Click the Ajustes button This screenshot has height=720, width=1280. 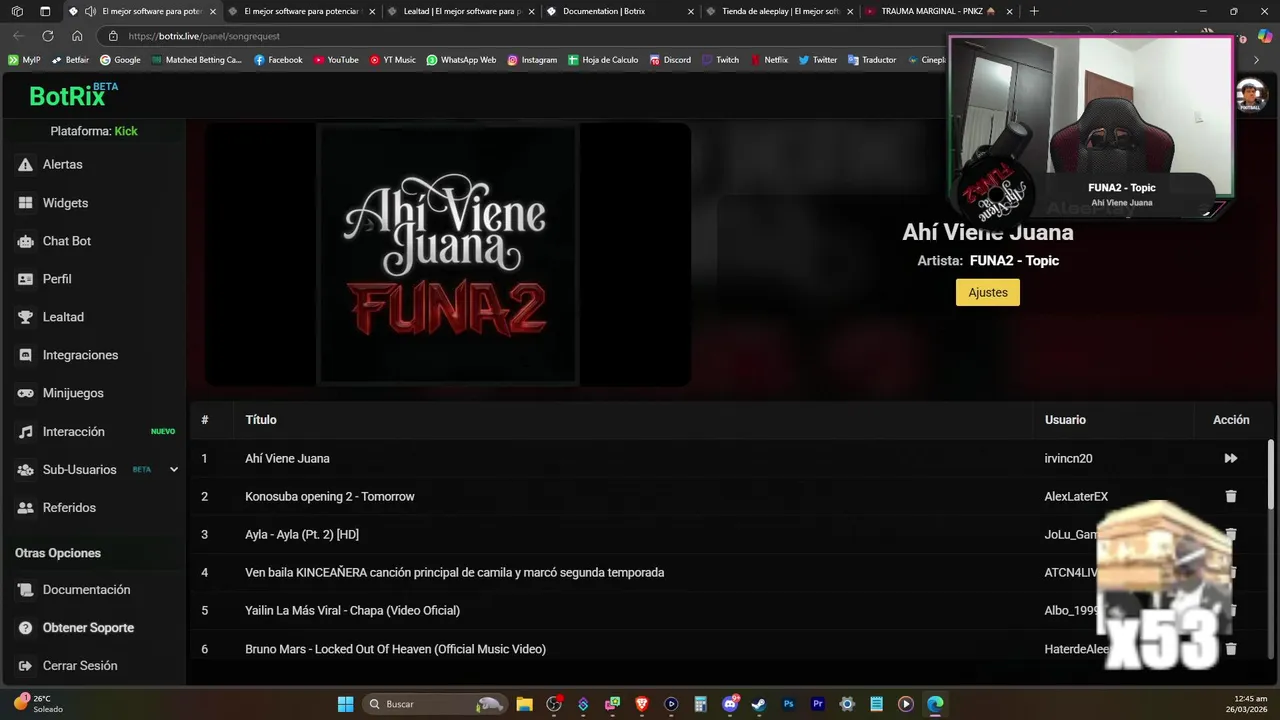coord(988,292)
